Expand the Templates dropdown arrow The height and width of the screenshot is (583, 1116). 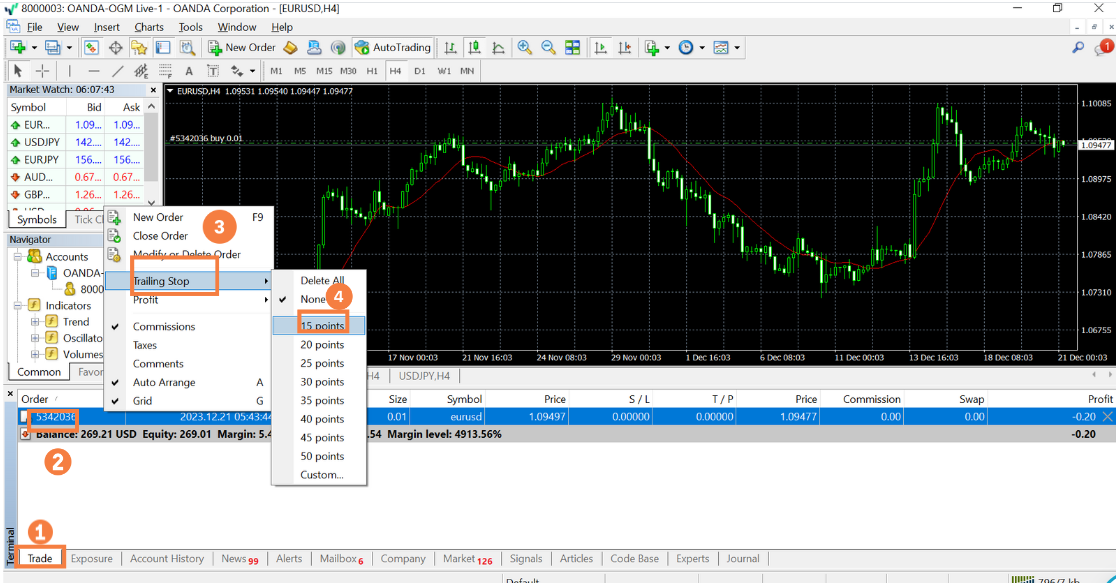737,48
